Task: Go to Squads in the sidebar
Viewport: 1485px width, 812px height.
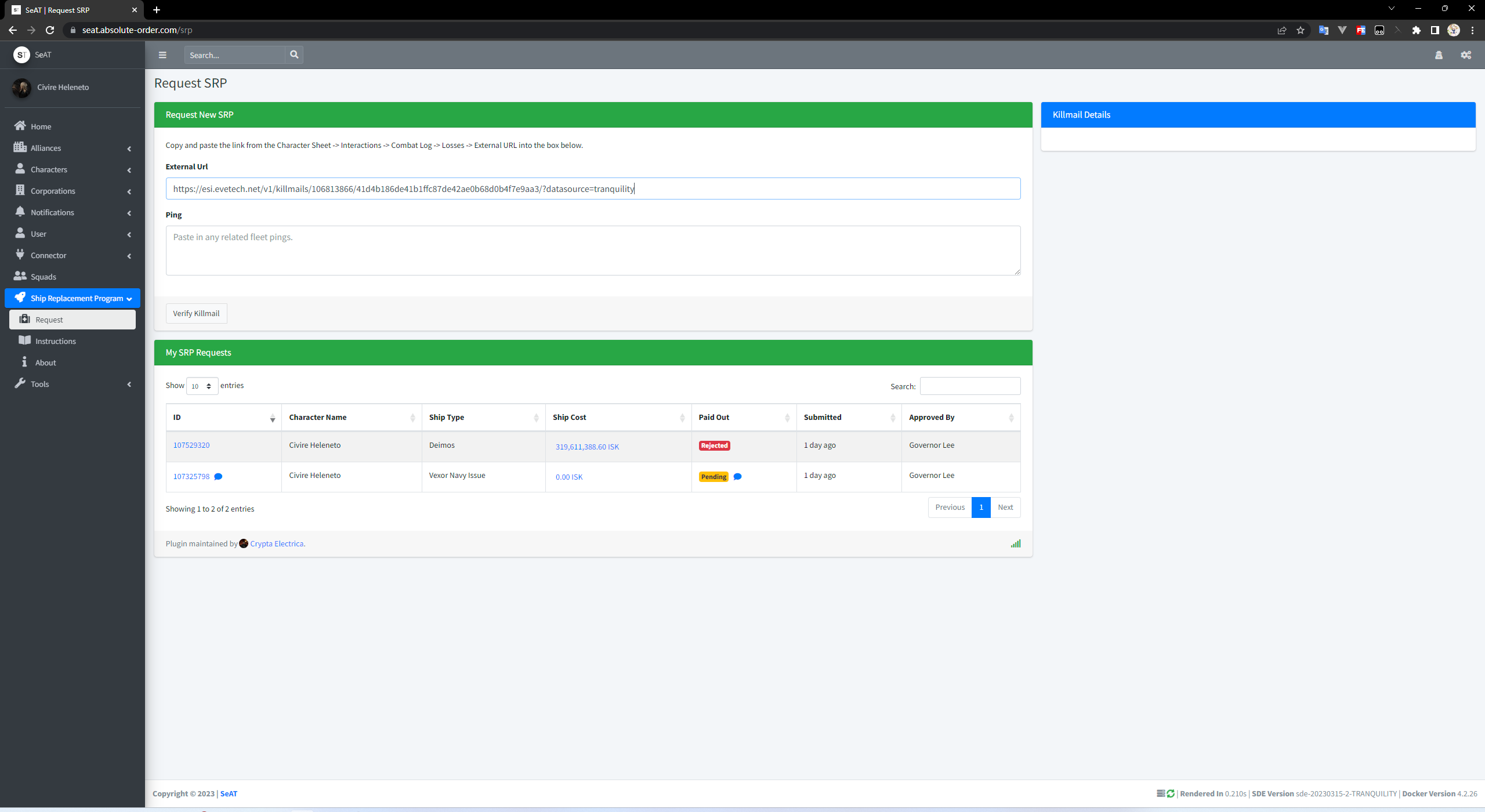Action: [x=44, y=277]
